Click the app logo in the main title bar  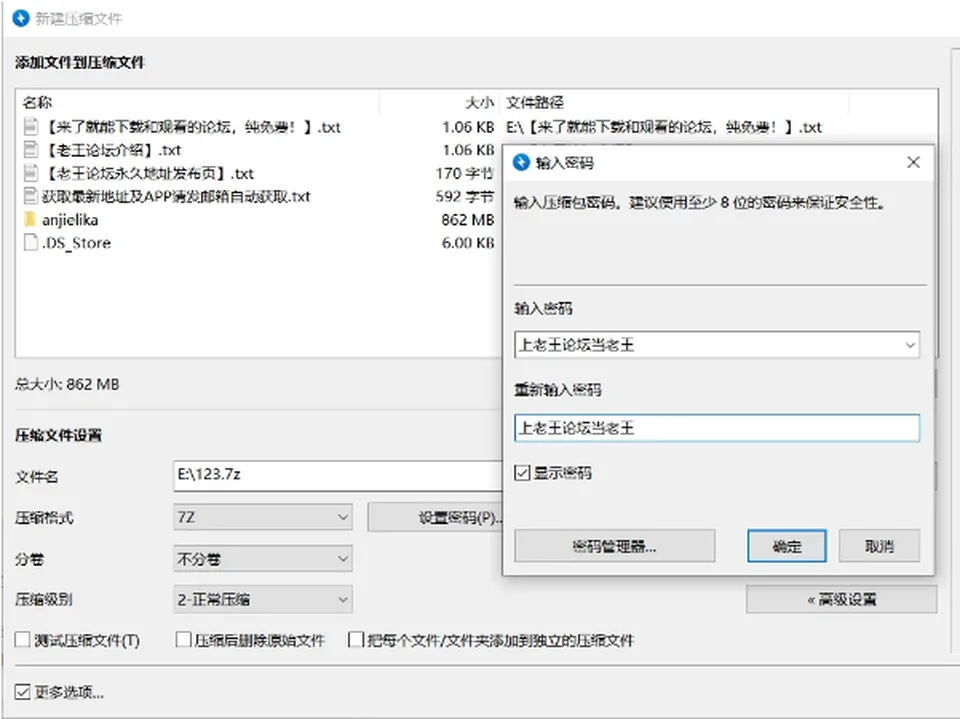(x=21, y=18)
